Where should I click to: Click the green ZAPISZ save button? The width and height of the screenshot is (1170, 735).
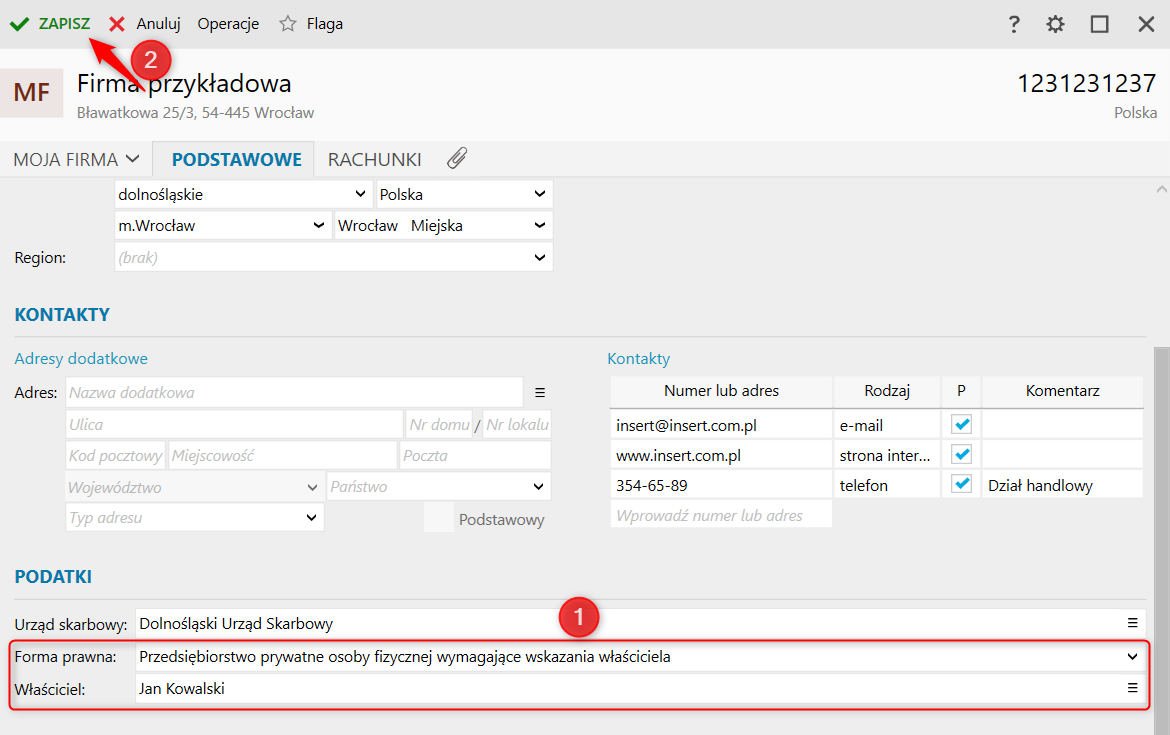click(x=50, y=24)
